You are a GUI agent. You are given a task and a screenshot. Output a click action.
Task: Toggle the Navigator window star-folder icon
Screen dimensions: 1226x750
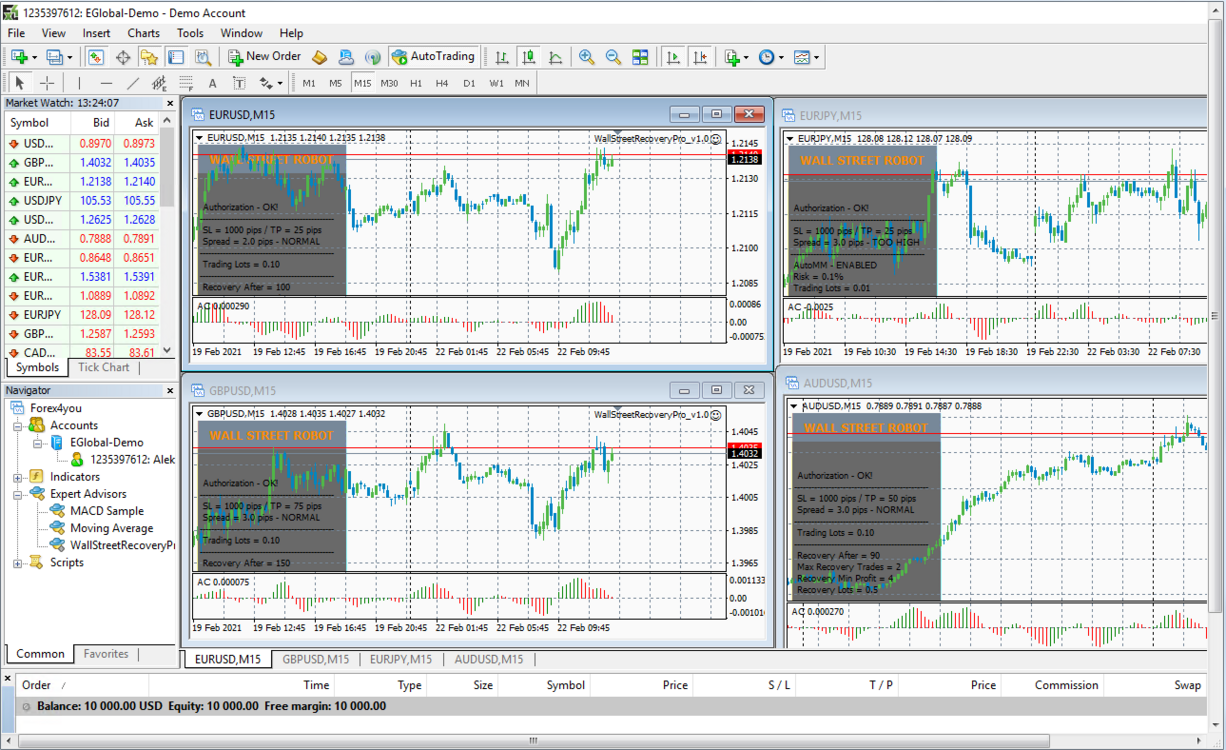click(149, 57)
